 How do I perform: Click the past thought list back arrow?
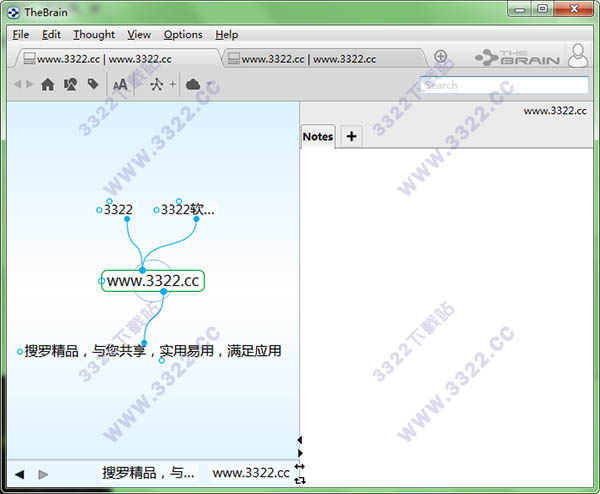(20, 474)
